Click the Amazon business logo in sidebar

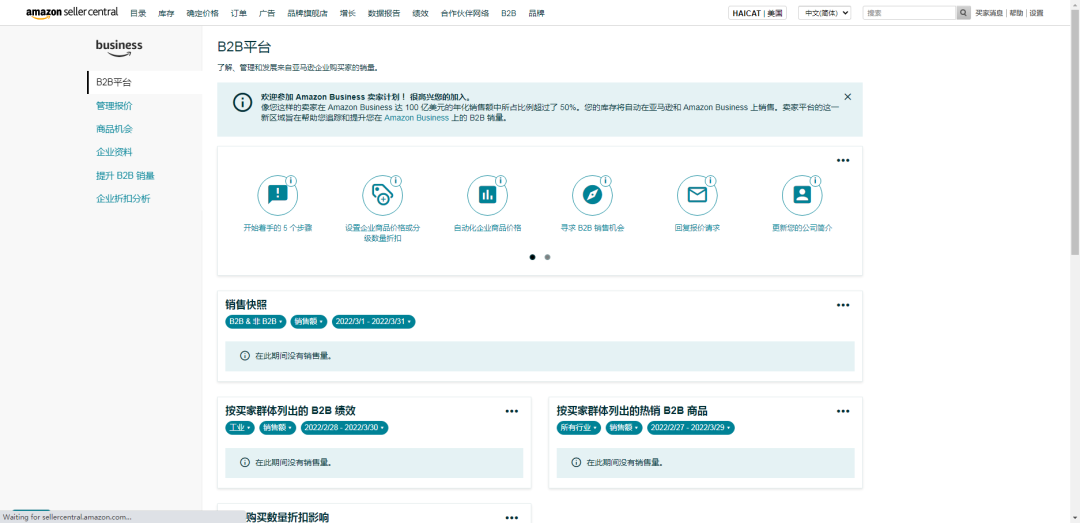tap(119, 48)
